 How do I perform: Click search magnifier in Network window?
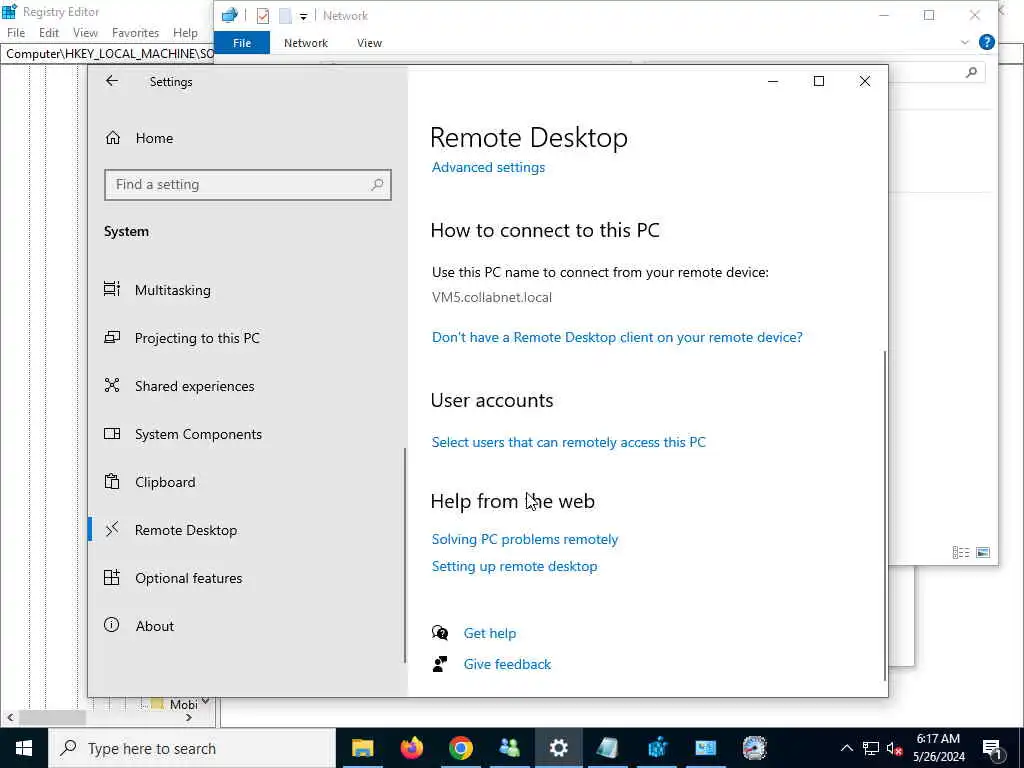point(971,72)
